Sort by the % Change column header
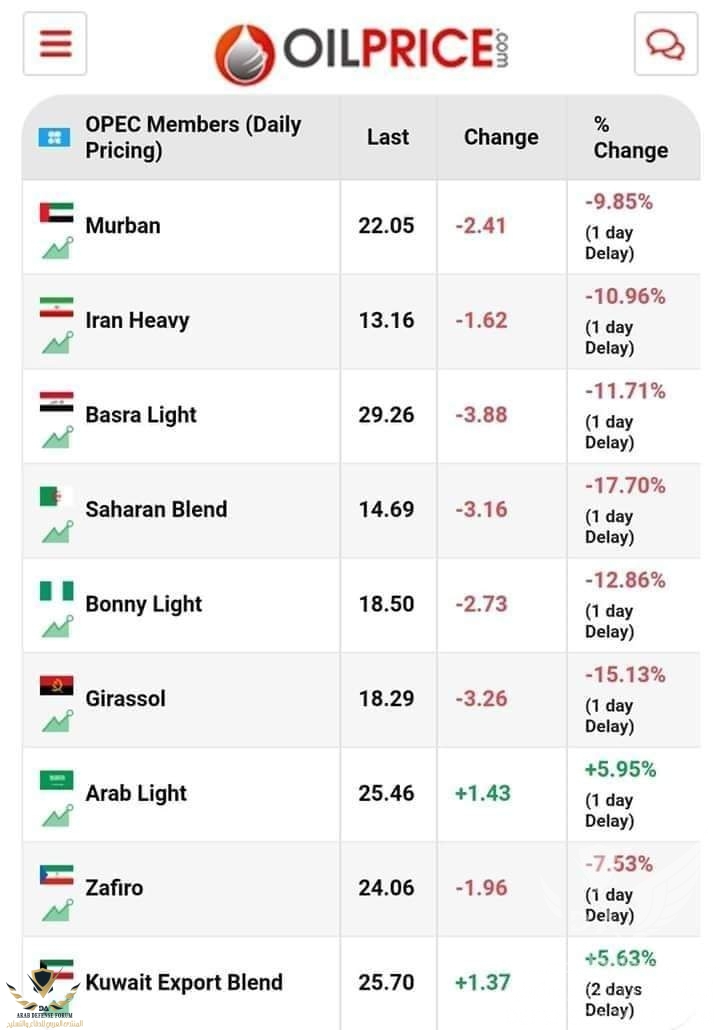The image size is (720, 1030). click(x=630, y=137)
